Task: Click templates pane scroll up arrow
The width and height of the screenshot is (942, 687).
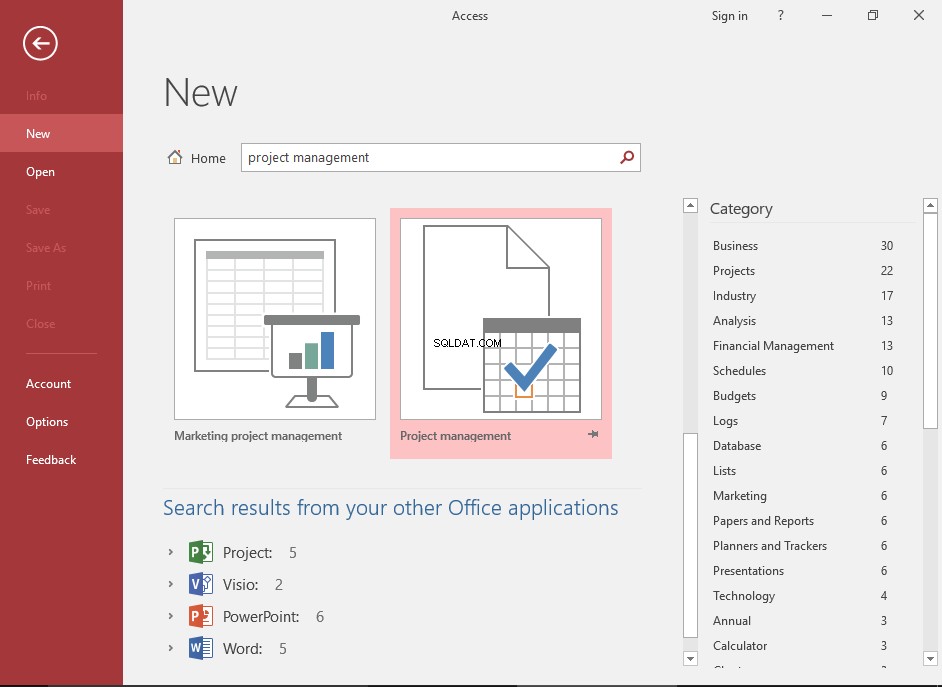Action: (690, 205)
